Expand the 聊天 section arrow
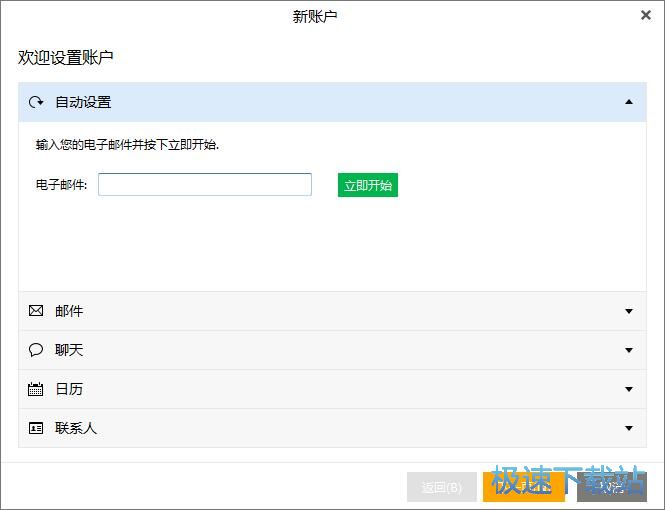The image size is (665, 510). tap(628, 350)
